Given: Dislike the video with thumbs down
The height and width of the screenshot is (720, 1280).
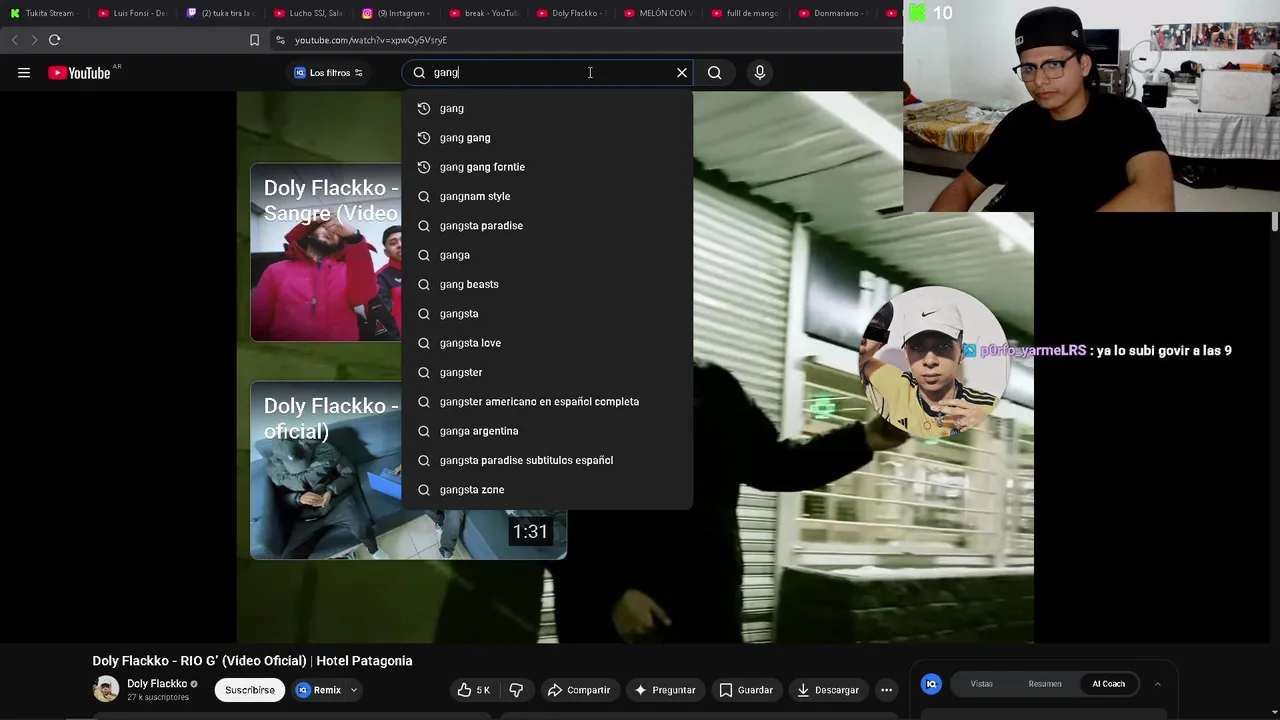Looking at the screenshot, I should point(516,690).
